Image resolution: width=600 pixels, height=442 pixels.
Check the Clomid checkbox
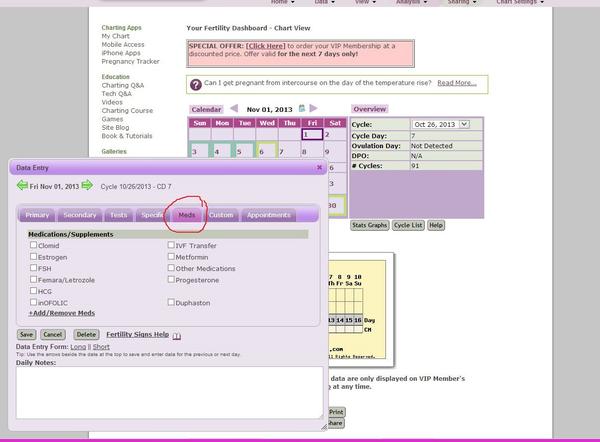[x=34, y=245]
